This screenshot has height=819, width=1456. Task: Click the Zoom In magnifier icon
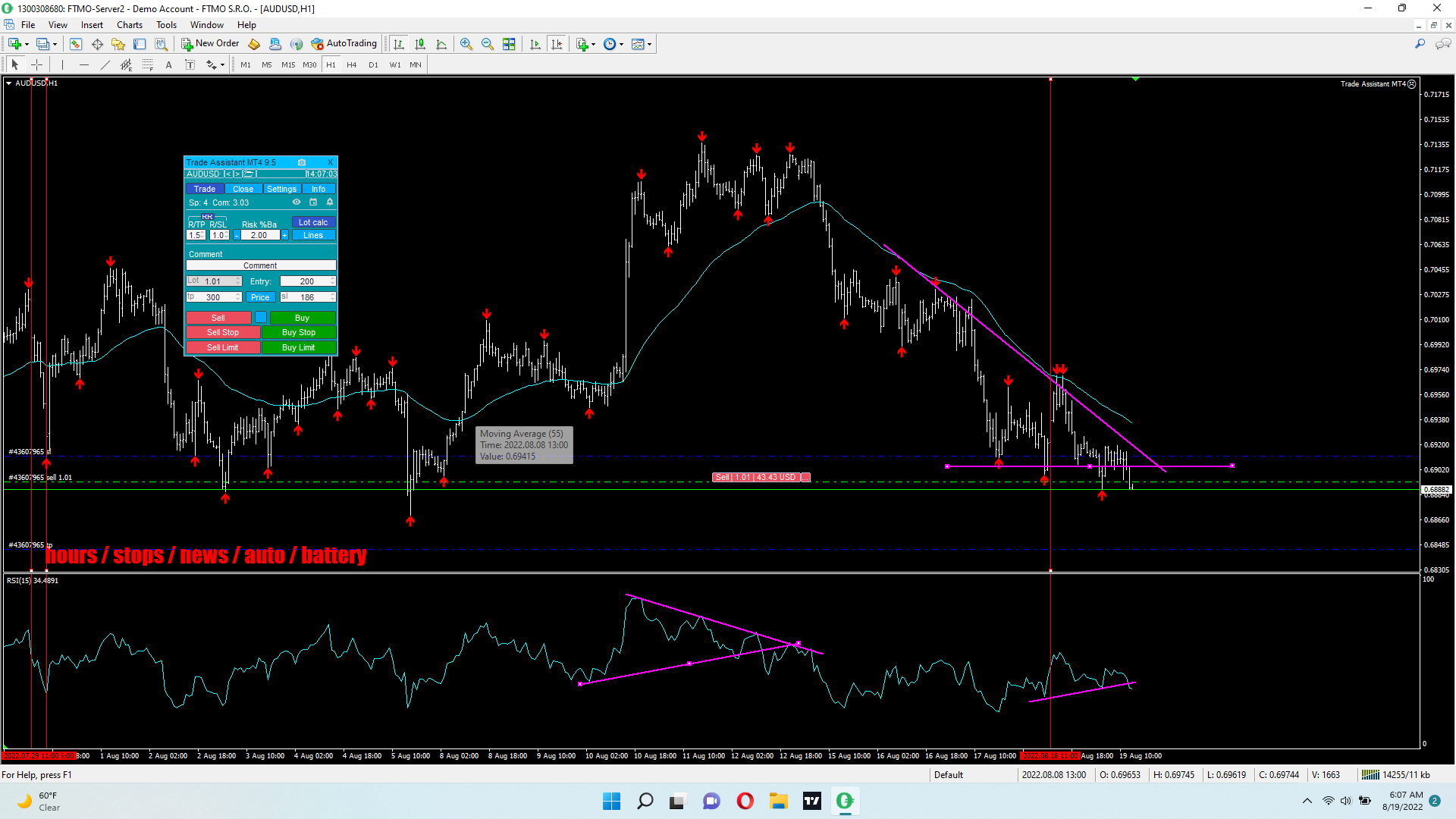click(x=466, y=44)
